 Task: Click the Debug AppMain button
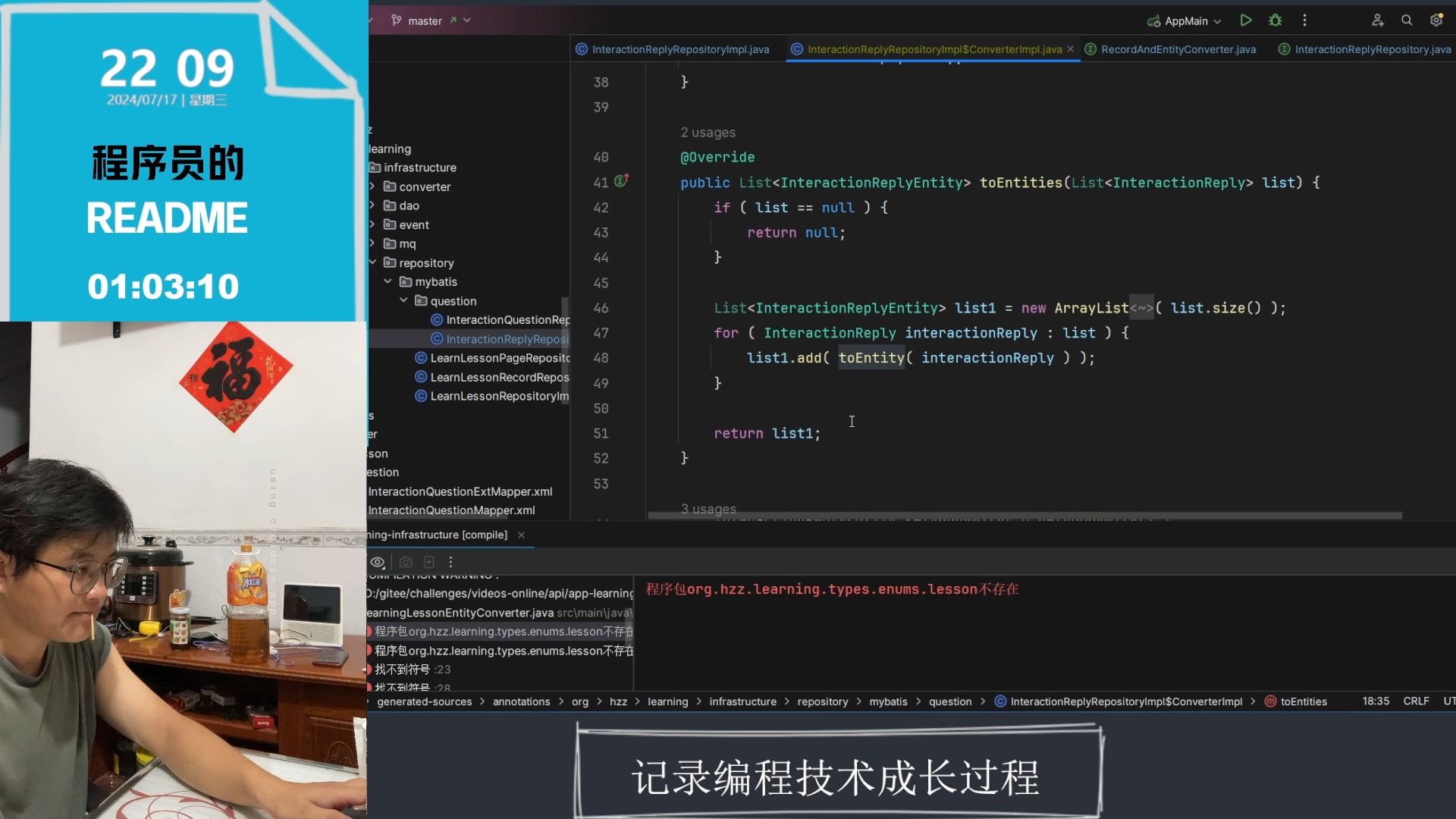click(x=1275, y=20)
